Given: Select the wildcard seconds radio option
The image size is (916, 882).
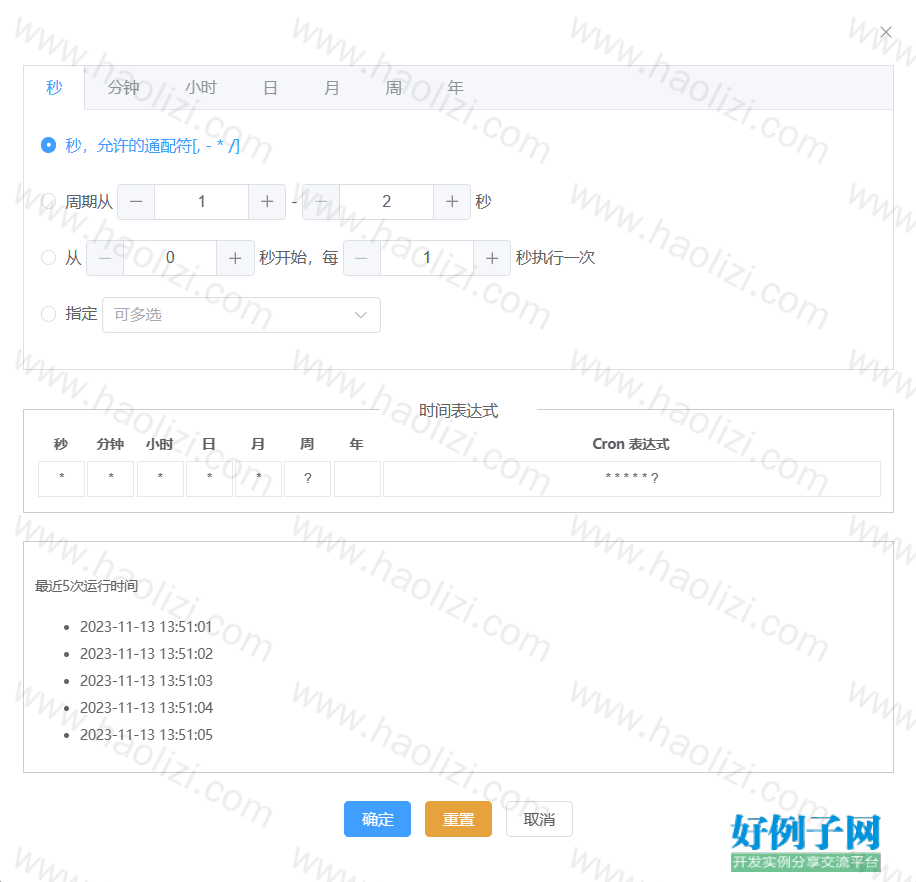Looking at the screenshot, I should point(48,145).
